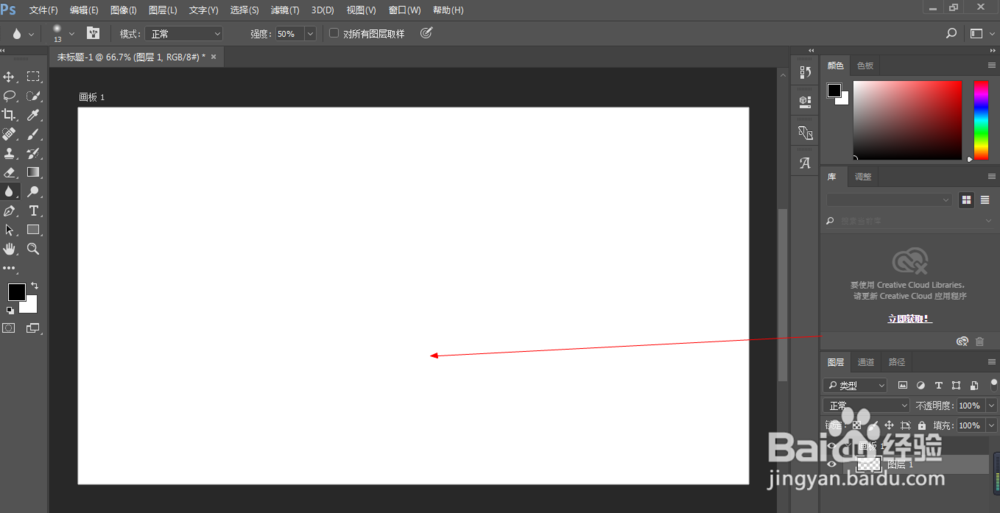Select the Rectangle shape tool
Screen dimensions: 1000x513
(33, 230)
